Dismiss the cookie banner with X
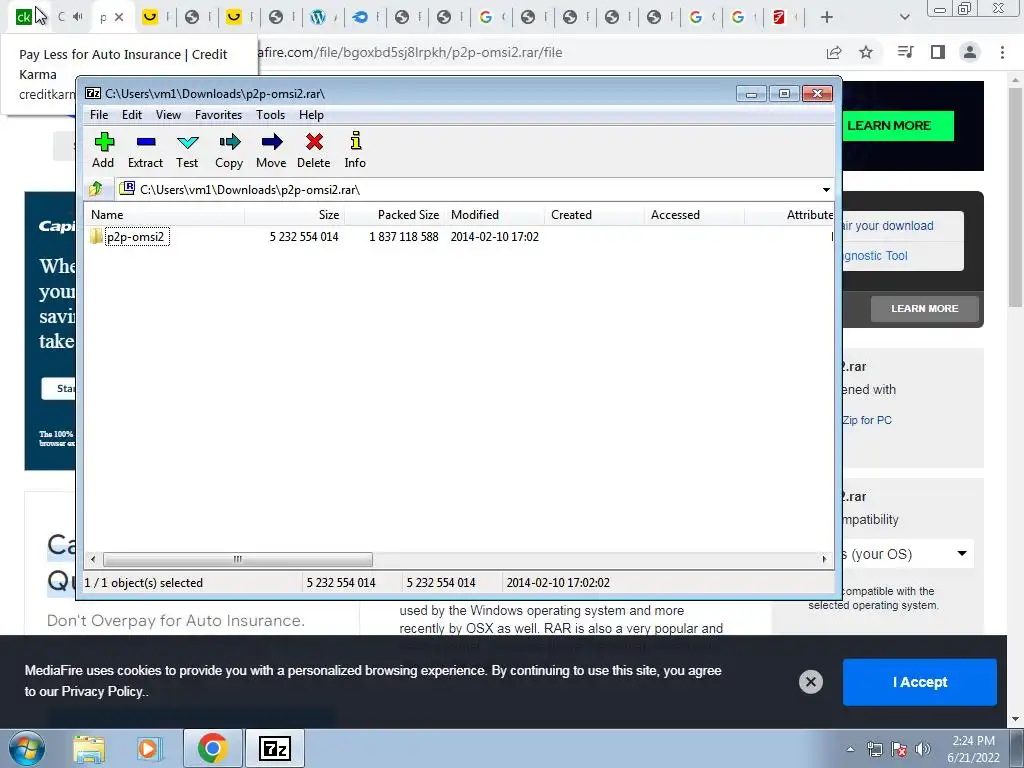This screenshot has height=768, width=1024. point(810,682)
